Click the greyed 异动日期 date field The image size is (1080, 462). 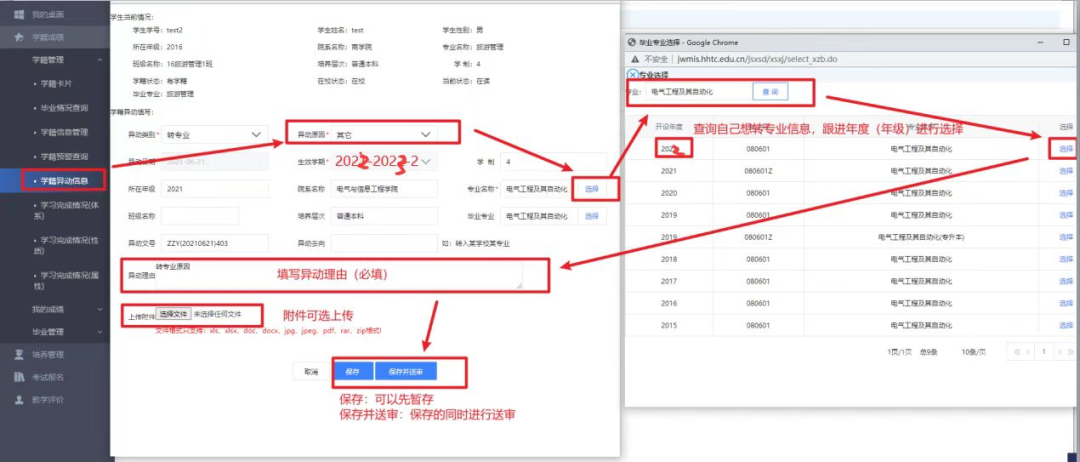215,161
